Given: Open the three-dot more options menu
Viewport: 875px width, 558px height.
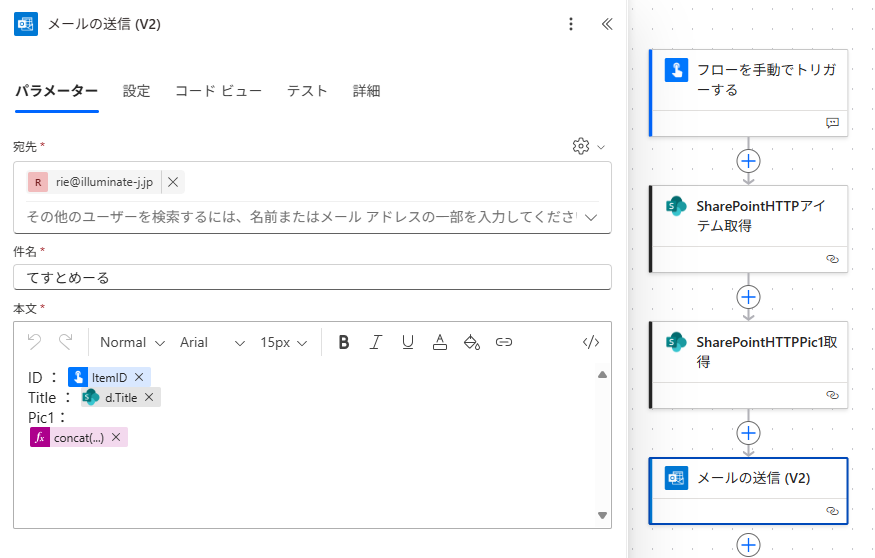Looking at the screenshot, I should [x=571, y=24].
